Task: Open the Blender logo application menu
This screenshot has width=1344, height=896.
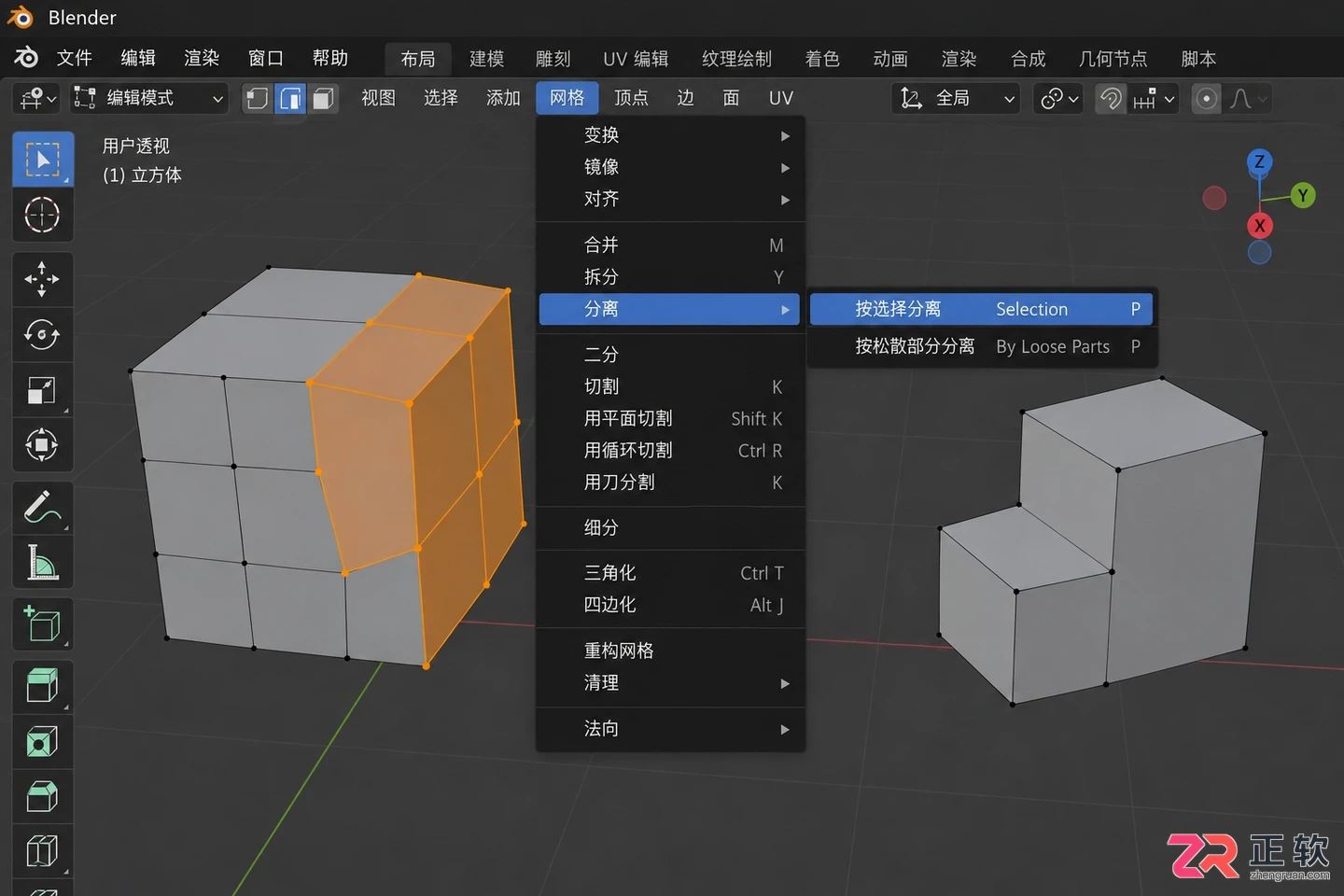Action: (26, 58)
